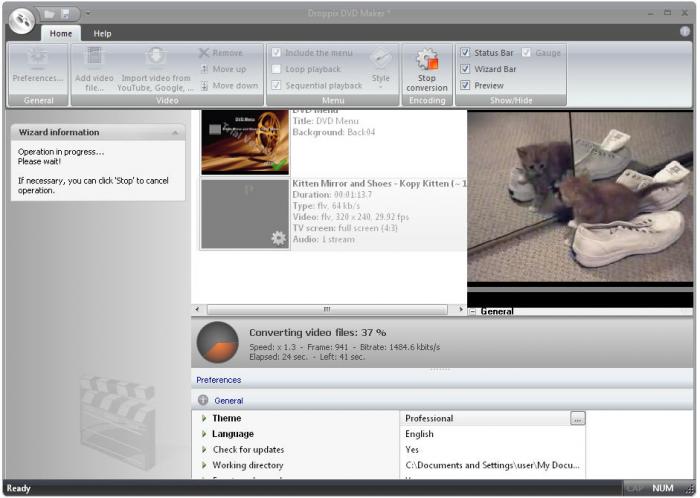Screen dimensions: 700x498
Task: Disable the Preview checkbox
Action: [465, 85]
